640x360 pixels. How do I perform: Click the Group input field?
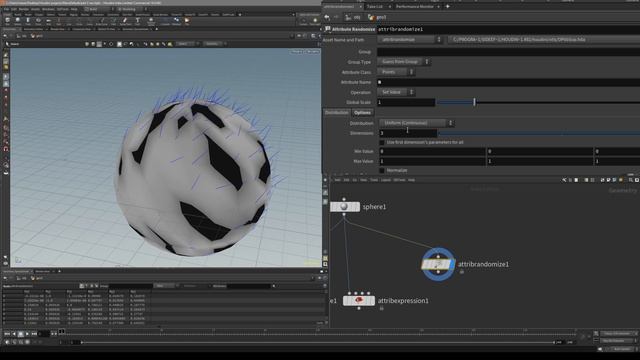pyautogui.click(x=508, y=52)
